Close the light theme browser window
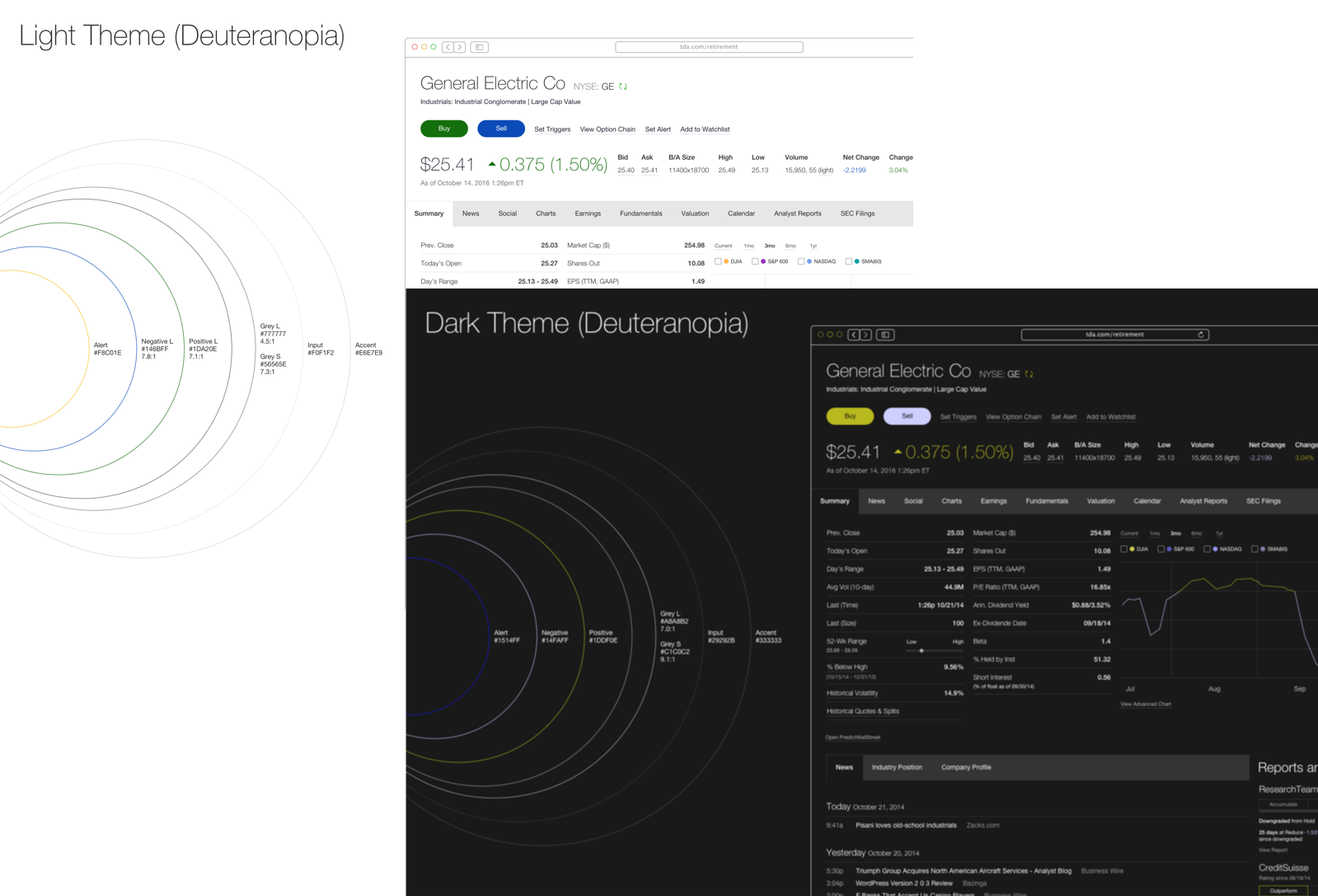Image resolution: width=1318 pixels, height=896 pixels. pyautogui.click(x=415, y=47)
